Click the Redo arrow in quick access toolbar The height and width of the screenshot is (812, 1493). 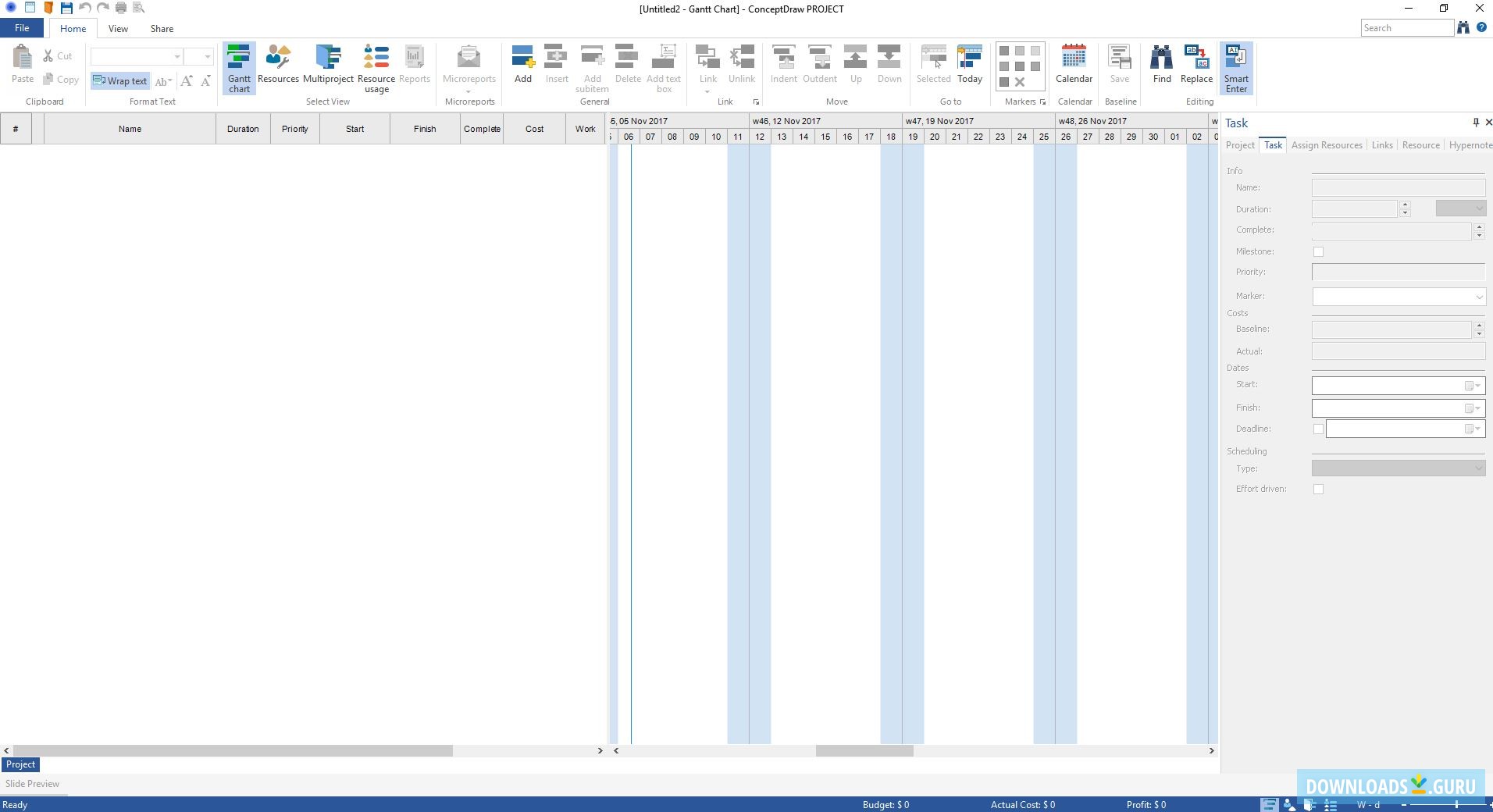click(x=102, y=8)
